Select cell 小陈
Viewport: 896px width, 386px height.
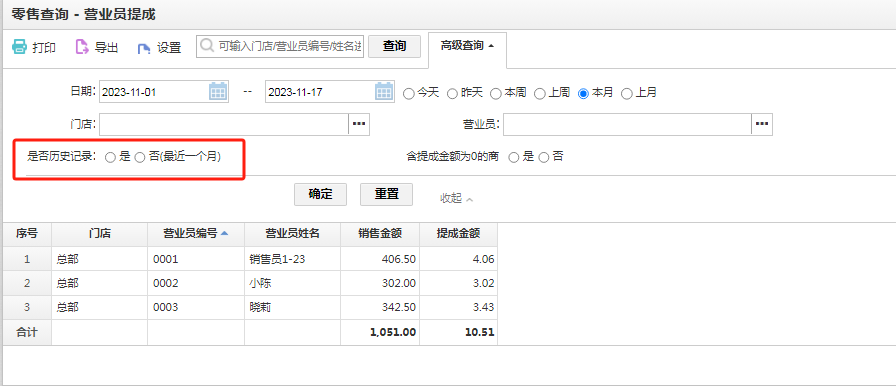click(293, 283)
